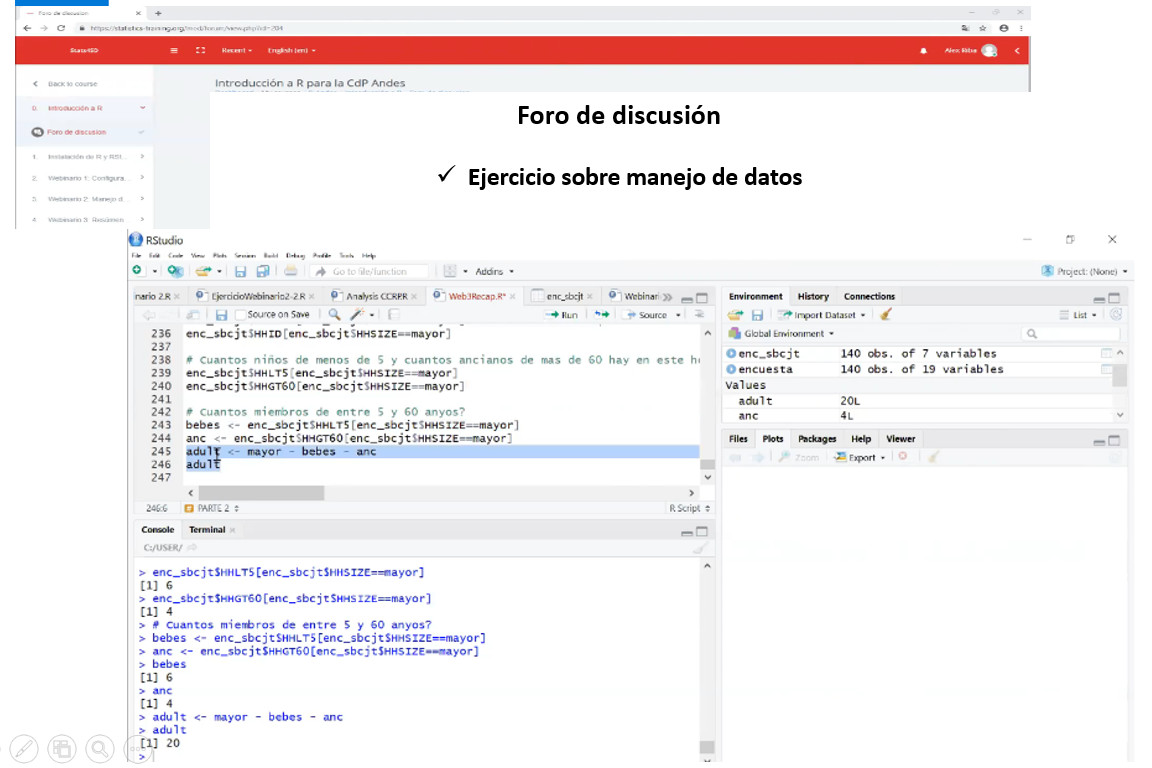Click the Back to course link
The width and height of the screenshot is (1152, 768).
72,84
